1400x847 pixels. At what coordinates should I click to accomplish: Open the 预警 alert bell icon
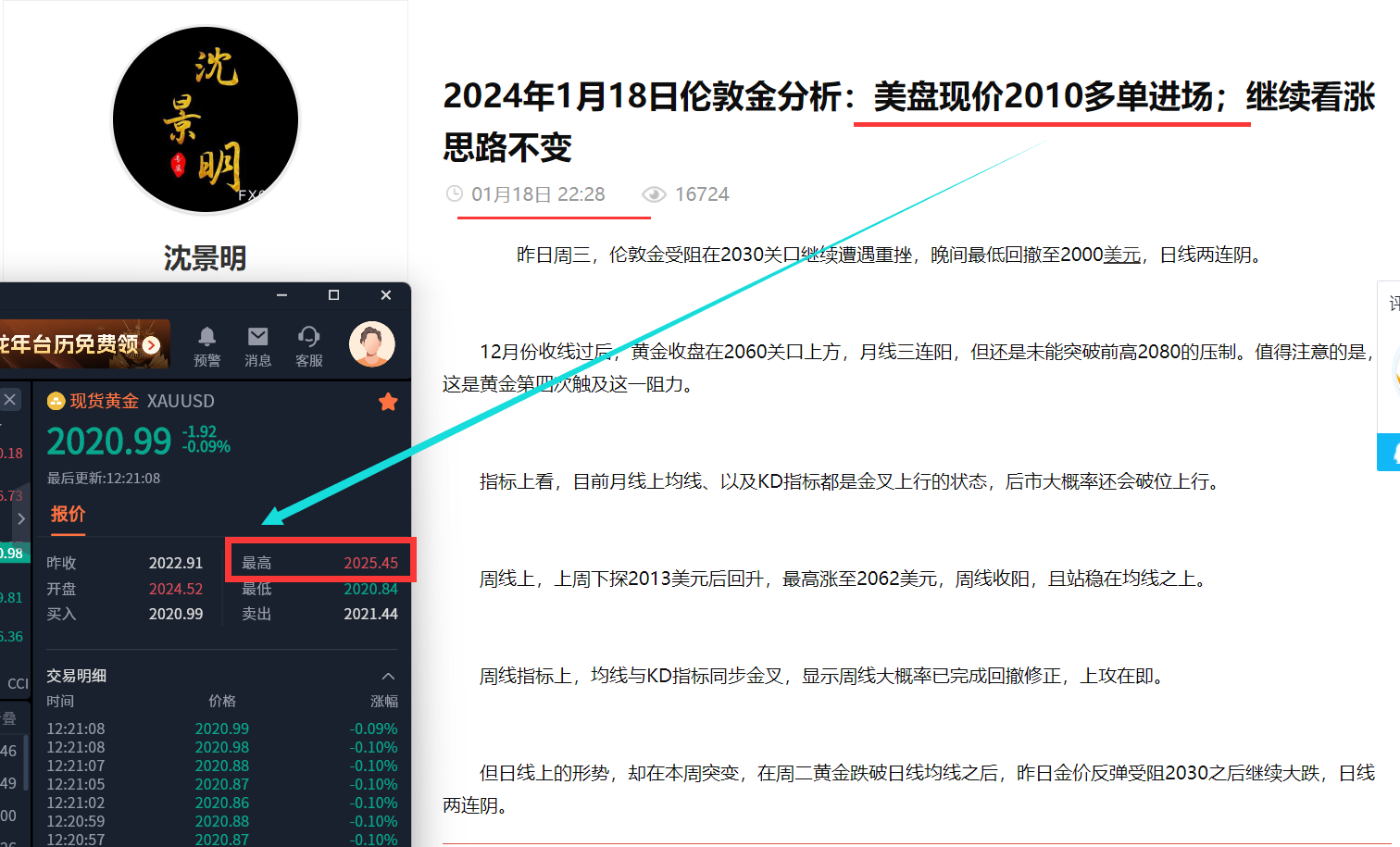pos(207,336)
